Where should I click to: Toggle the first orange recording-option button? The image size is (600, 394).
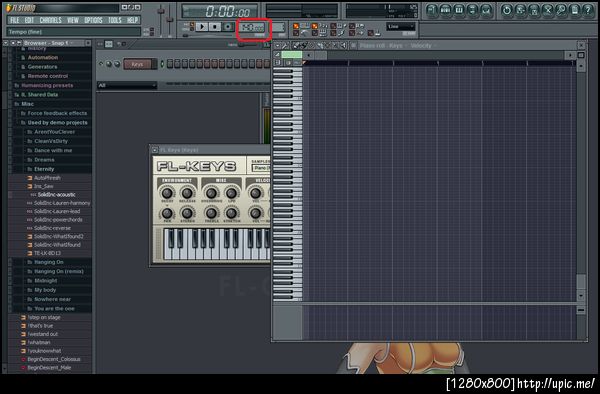[x=296, y=26]
